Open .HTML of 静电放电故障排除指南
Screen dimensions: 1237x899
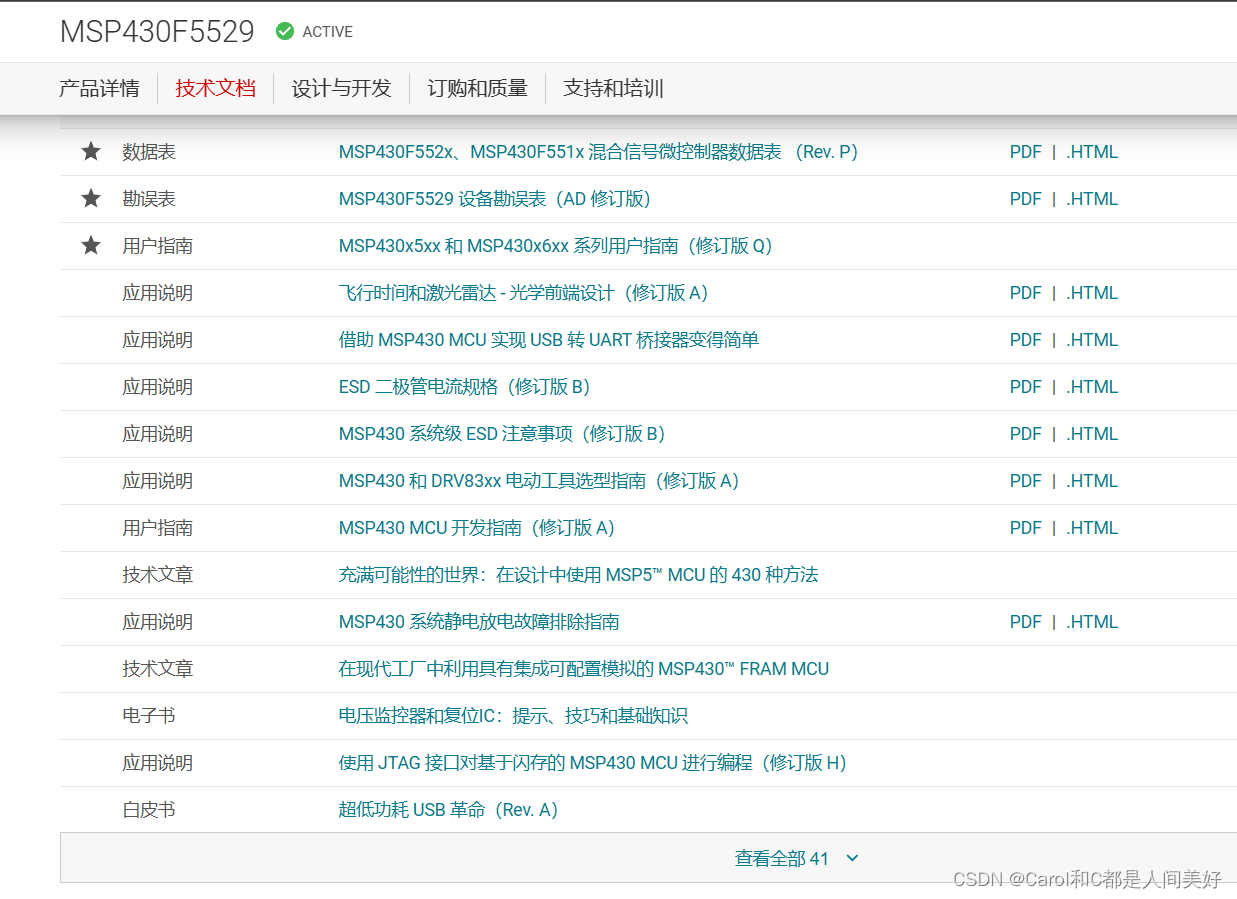coord(1092,622)
